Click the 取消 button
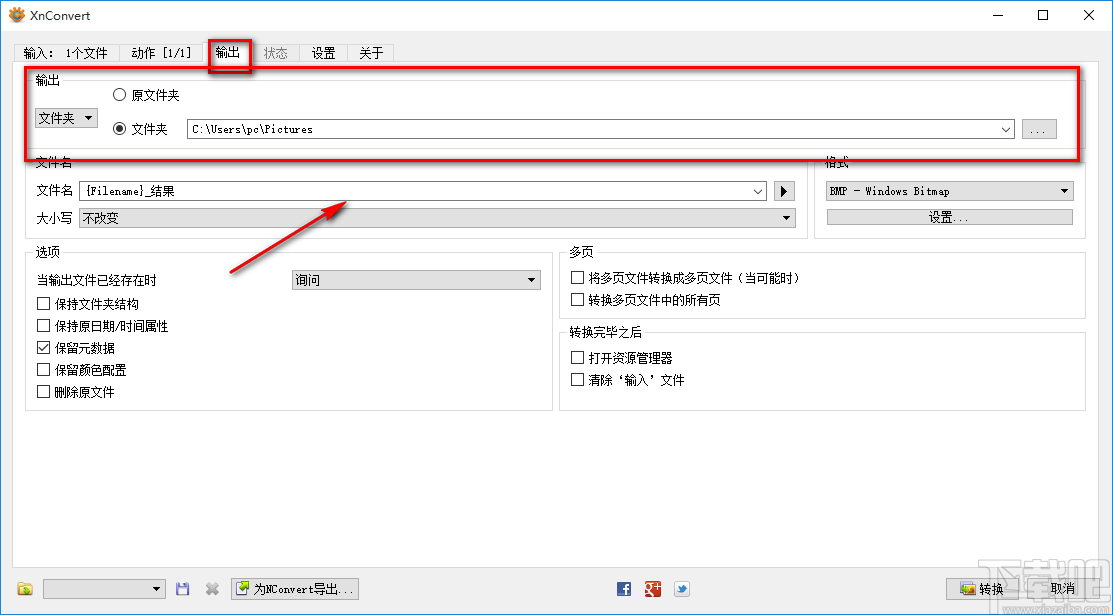 click(1063, 589)
